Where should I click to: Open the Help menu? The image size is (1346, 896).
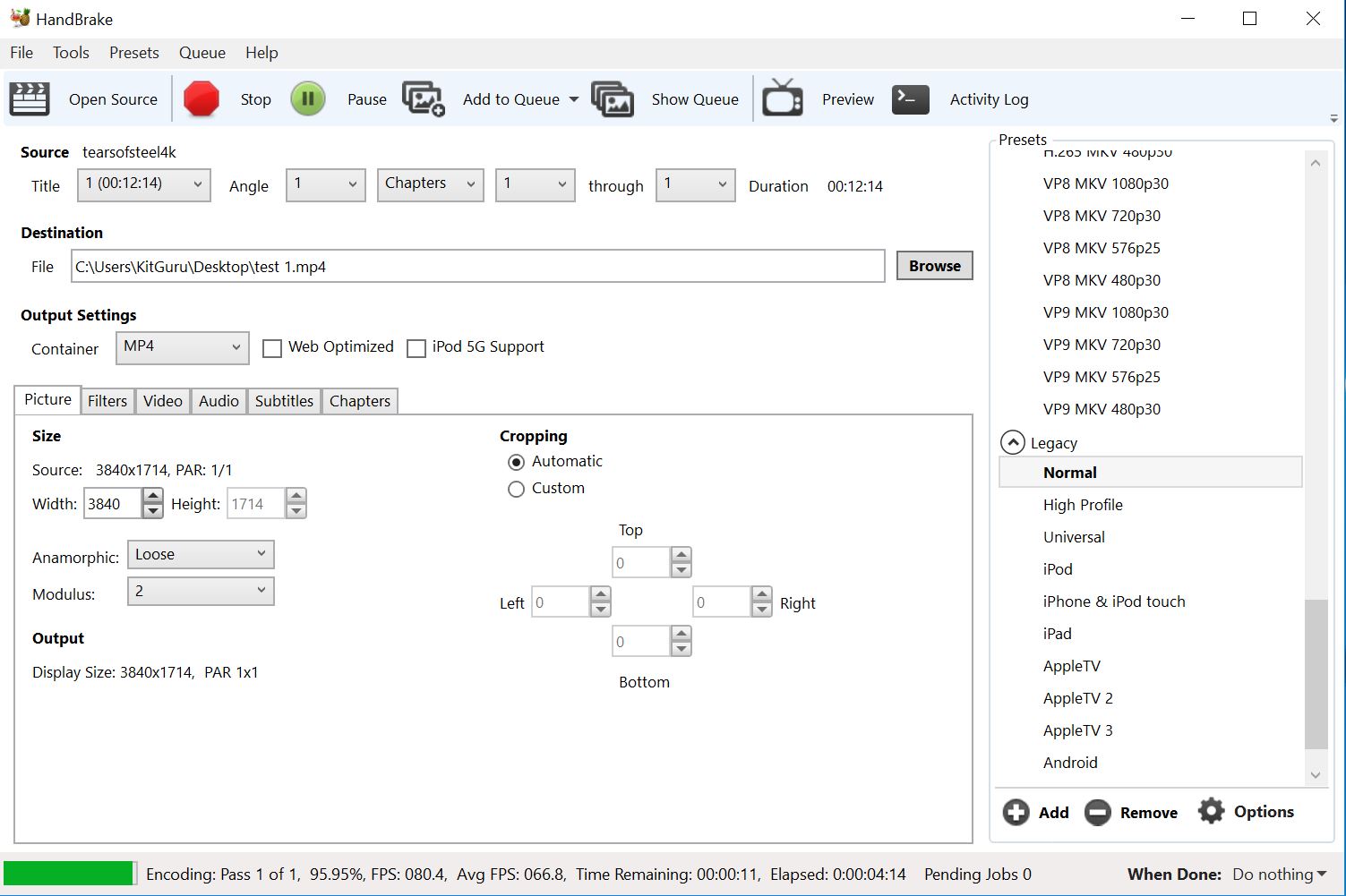[261, 52]
